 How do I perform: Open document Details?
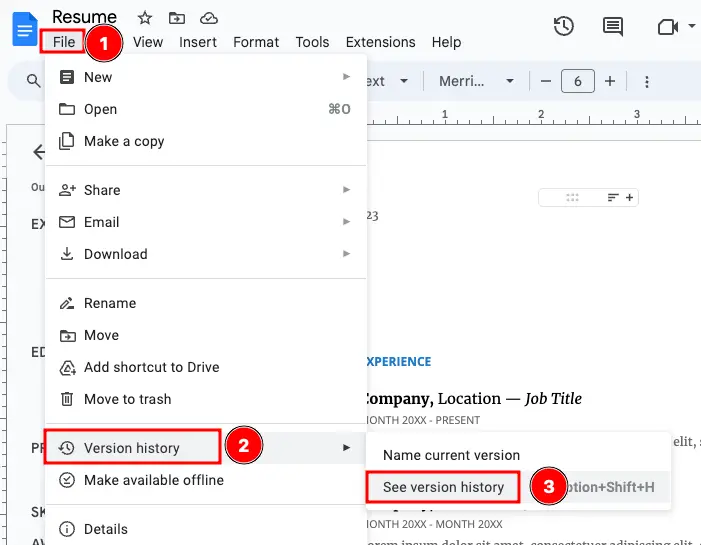pyautogui.click(x=206, y=529)
